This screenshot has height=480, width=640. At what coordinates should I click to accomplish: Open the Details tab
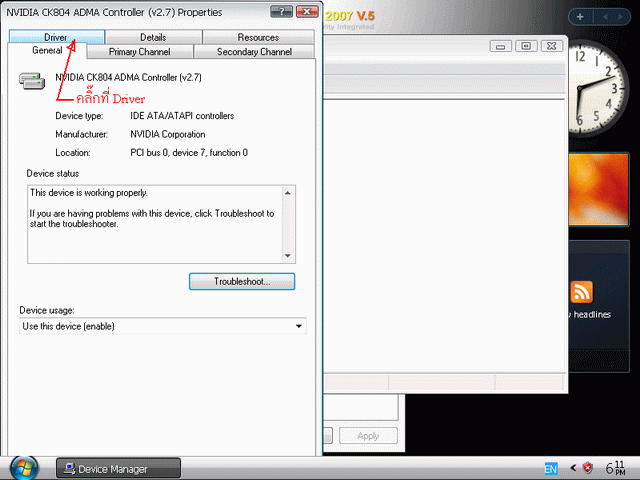click(153, 37)
